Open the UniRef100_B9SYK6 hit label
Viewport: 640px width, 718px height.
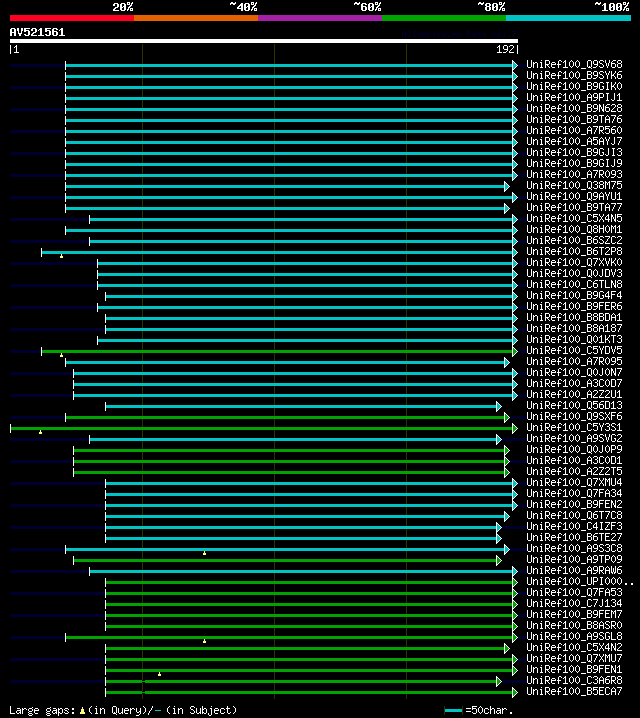tap(574, 76)
